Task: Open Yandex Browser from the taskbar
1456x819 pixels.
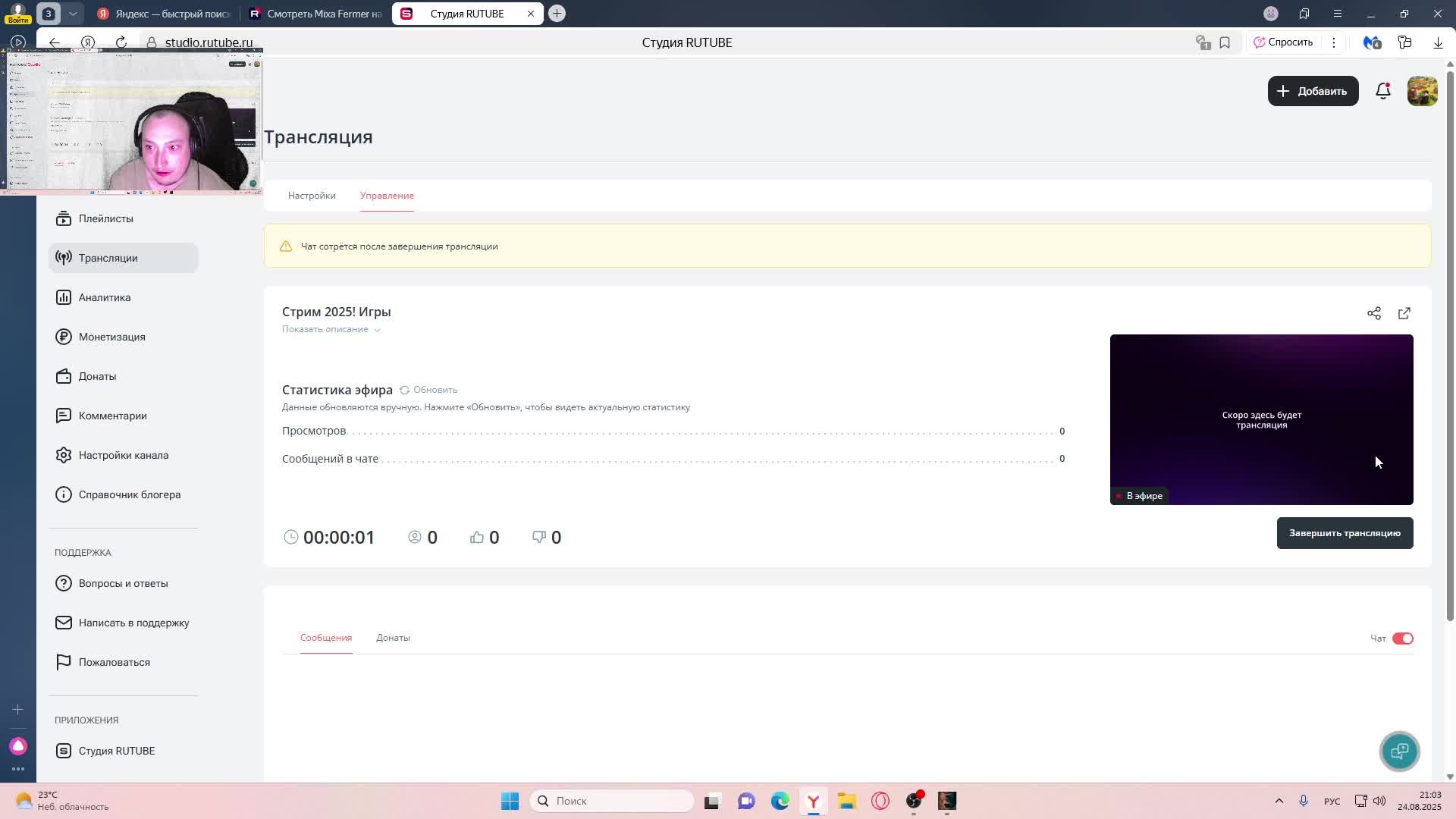Action: [813, 801]
